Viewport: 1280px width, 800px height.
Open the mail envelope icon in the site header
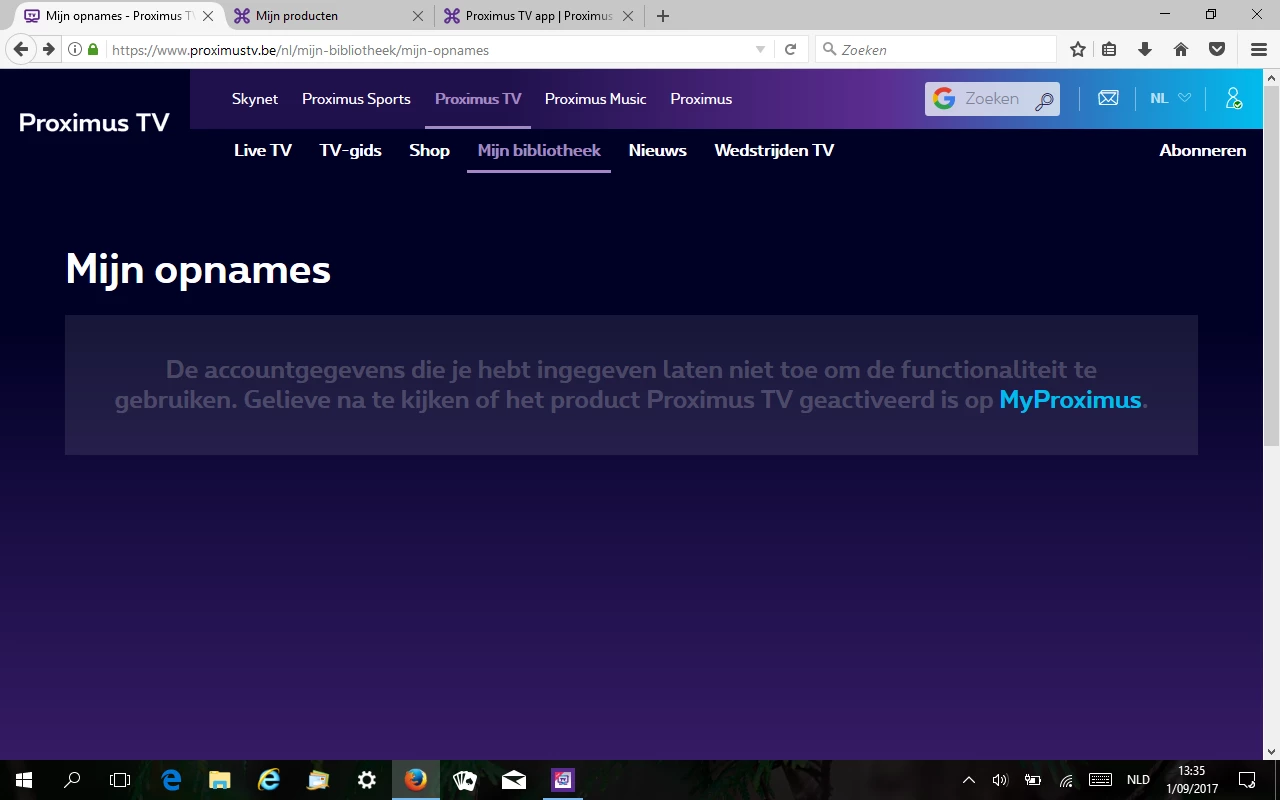coord(1108,98)
